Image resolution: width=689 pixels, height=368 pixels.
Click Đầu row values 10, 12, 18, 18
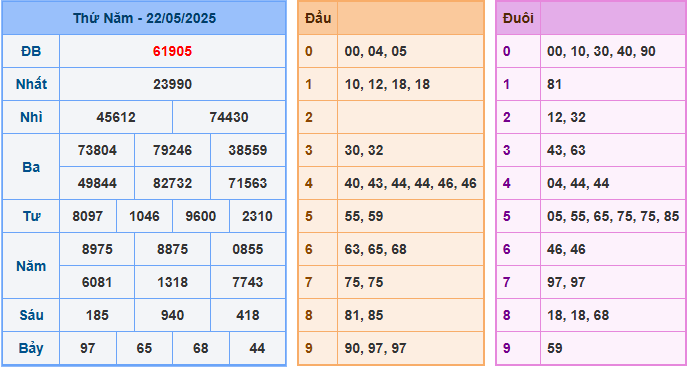(387, 84)
